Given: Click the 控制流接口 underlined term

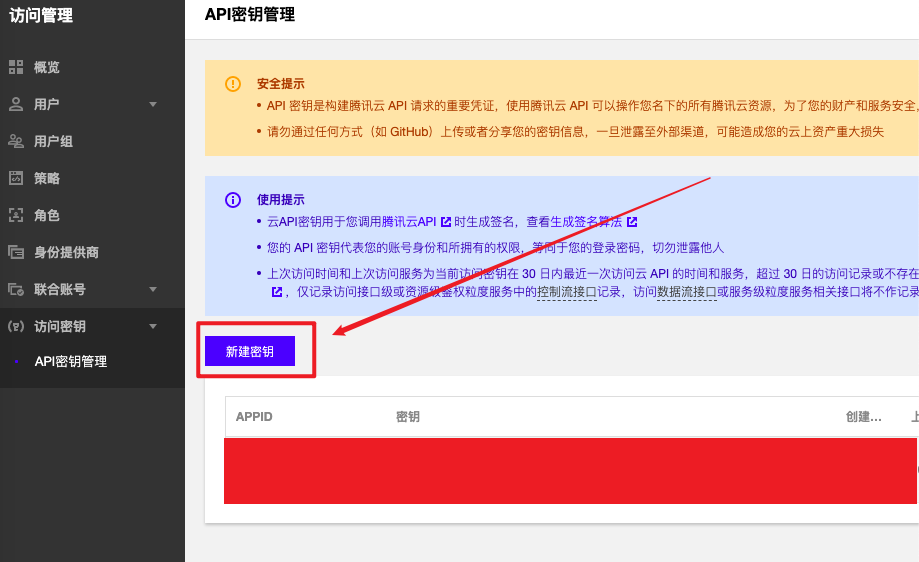Looking at the screenshot, I should (x=566, y=292).
